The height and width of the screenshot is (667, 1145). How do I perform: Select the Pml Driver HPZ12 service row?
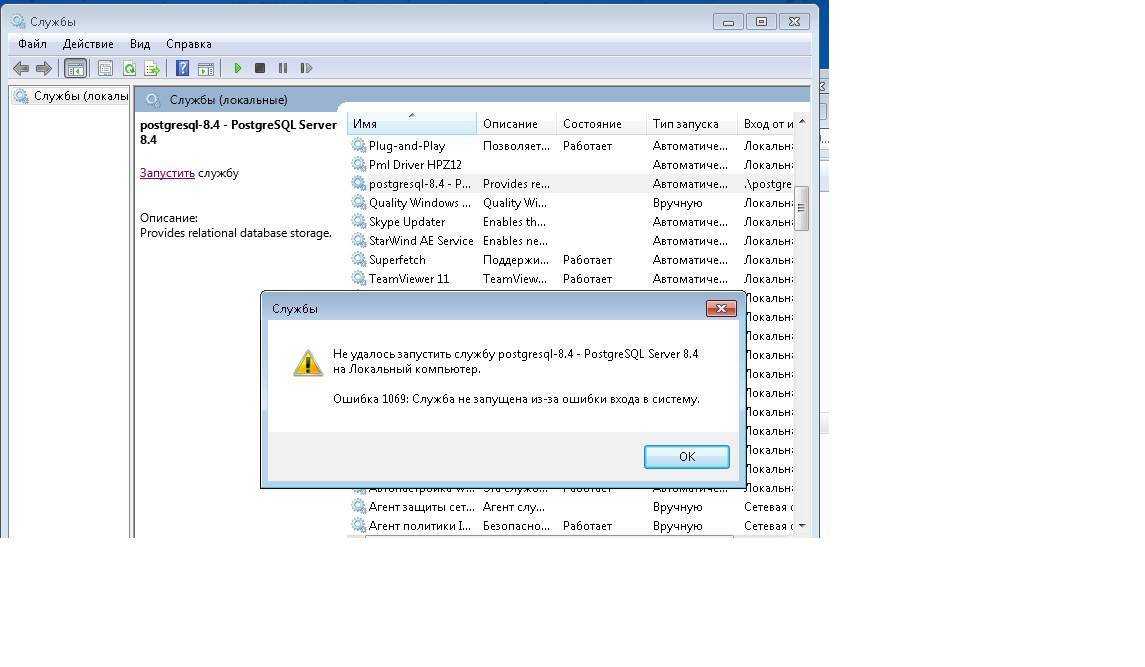coord(572,165)
